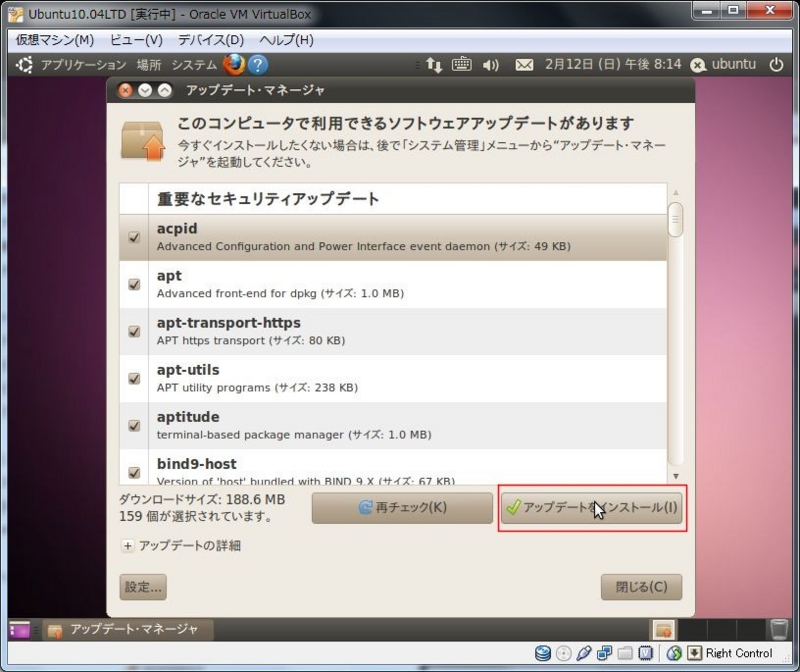Click the VirtualBox network adapter status icon
800x672 pixels.
605,653
